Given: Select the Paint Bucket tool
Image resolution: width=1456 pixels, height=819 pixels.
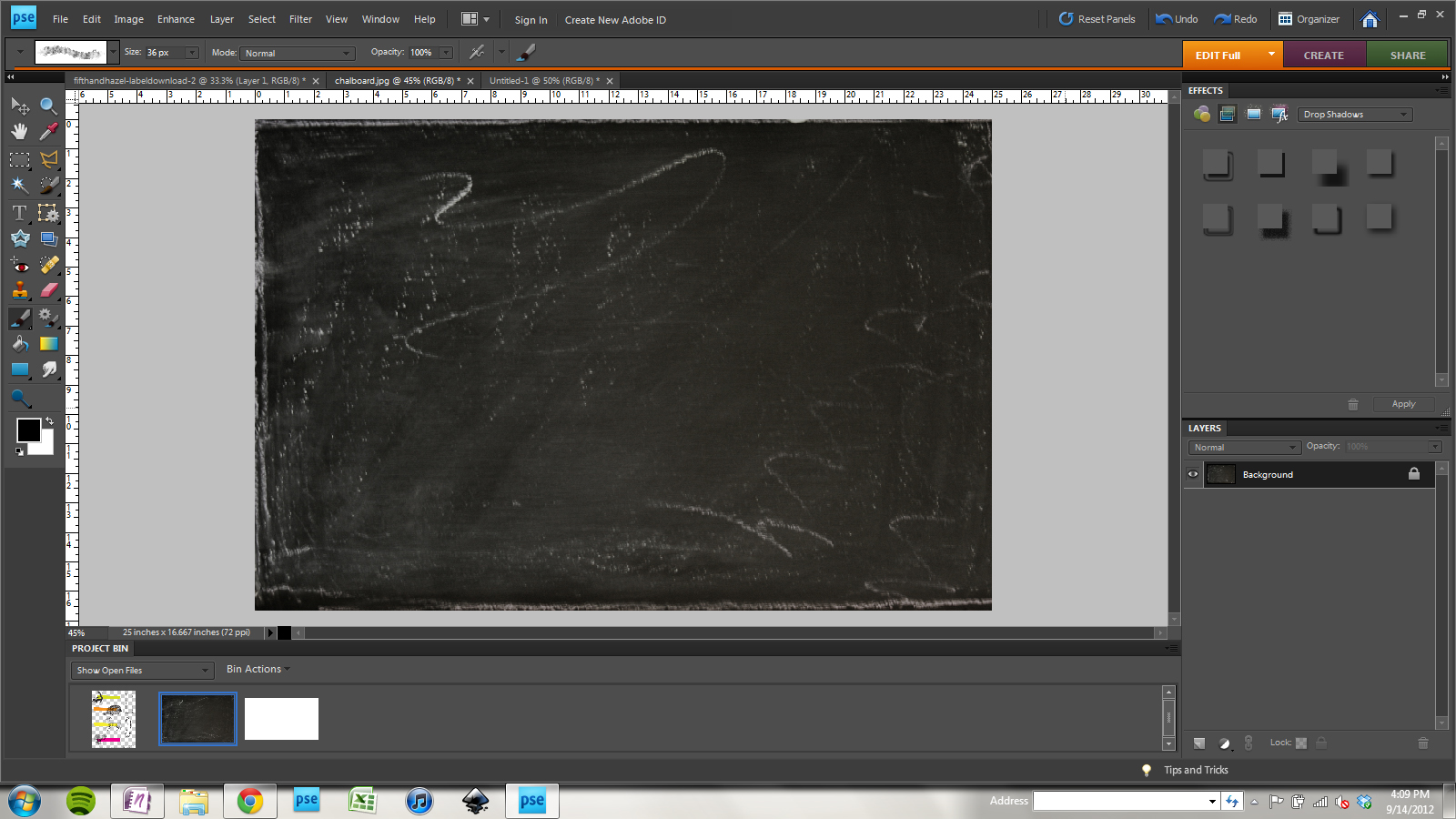Looking at the screenshot, I should click(20, 344).
